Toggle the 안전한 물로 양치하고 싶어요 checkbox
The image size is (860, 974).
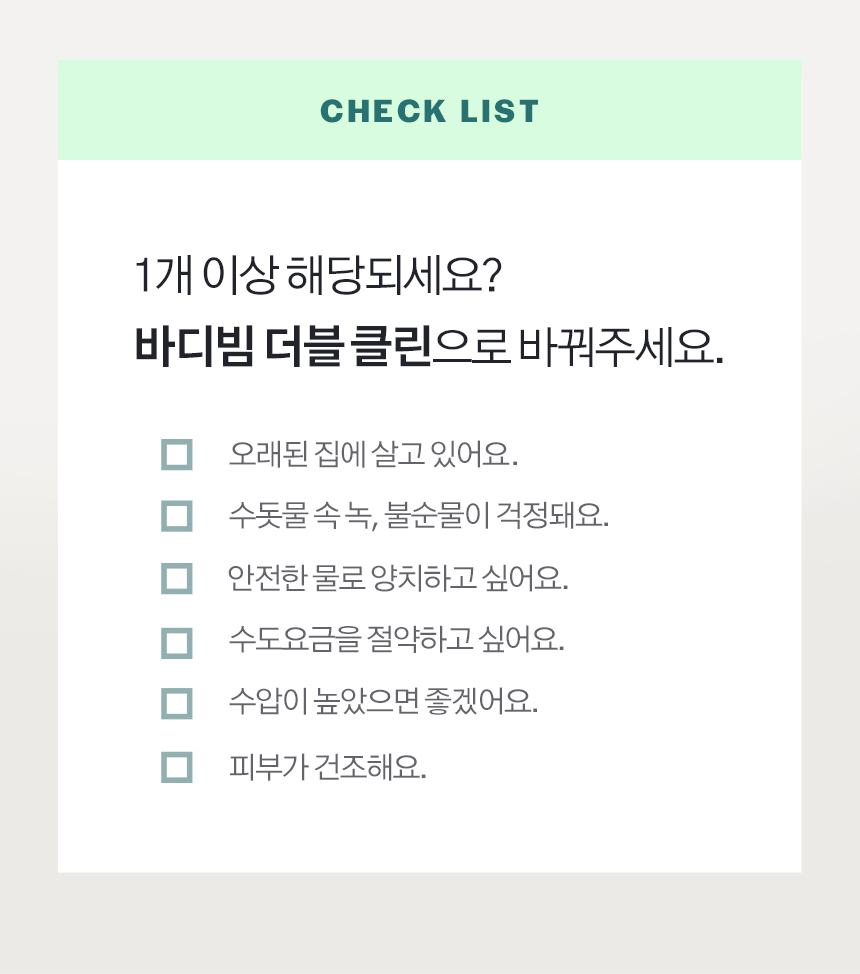[176, 578]
